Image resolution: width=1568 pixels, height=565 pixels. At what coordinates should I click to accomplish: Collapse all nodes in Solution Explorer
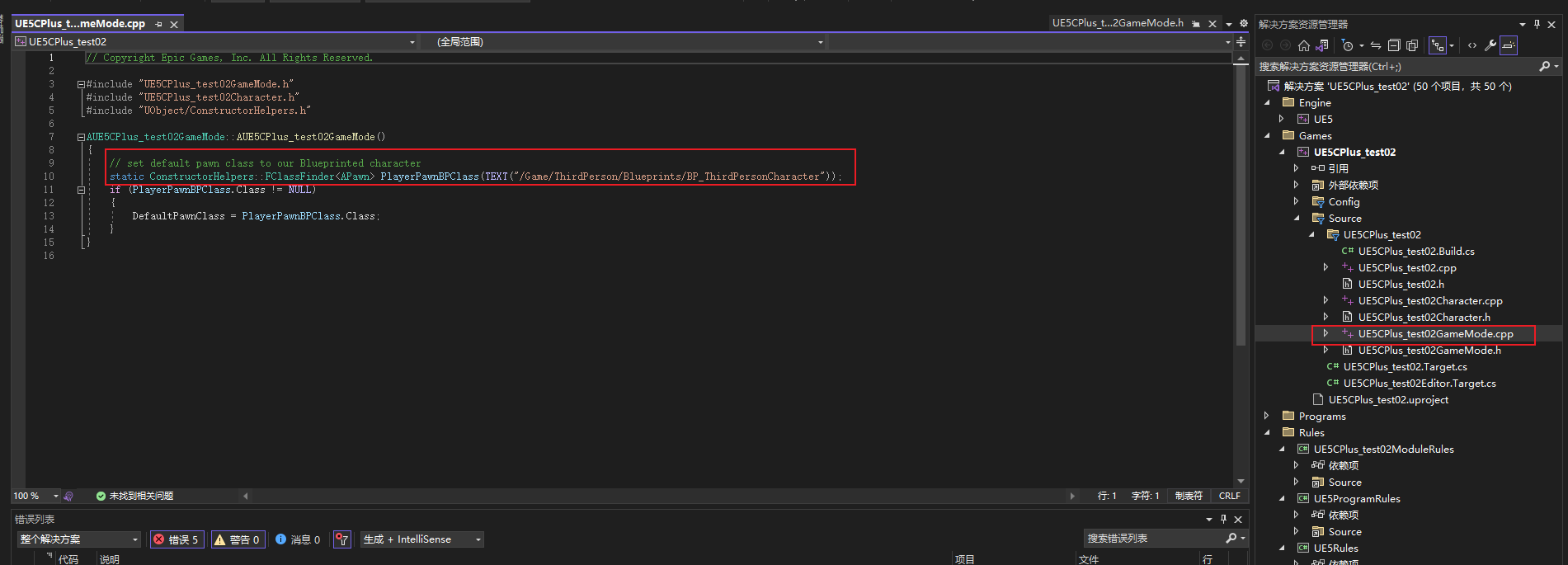[x=1394, y=45]
